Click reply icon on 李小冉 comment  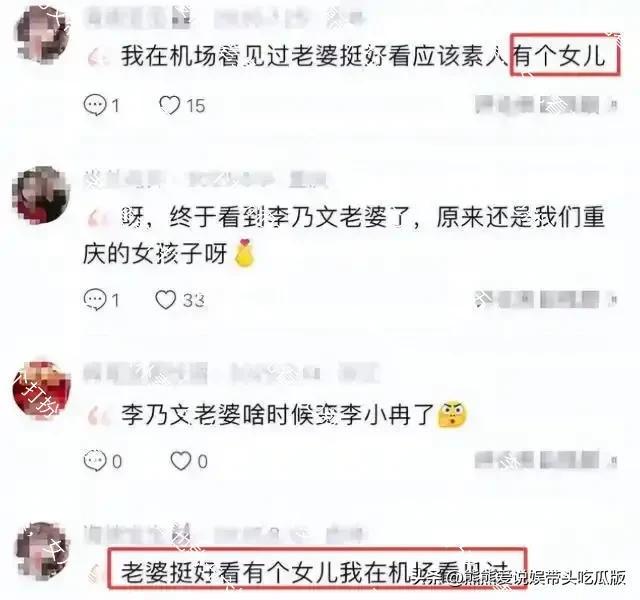pos(95,461)
